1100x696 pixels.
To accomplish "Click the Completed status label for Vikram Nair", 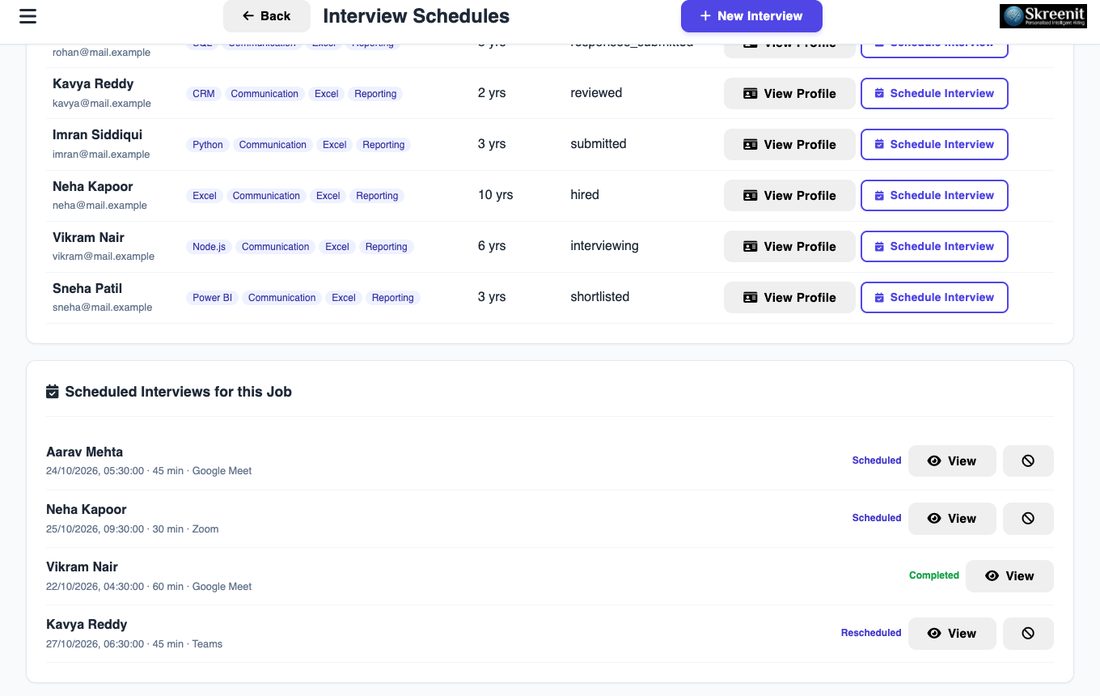I will coord(934,576).
